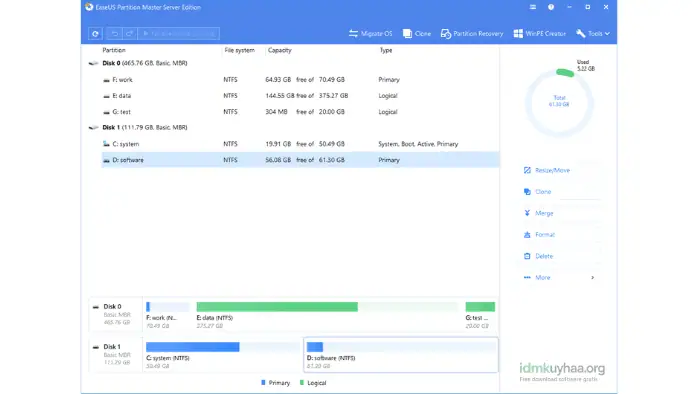The image size is (698, 394).
Task: Click the undo arrow button
Action: 114,33
